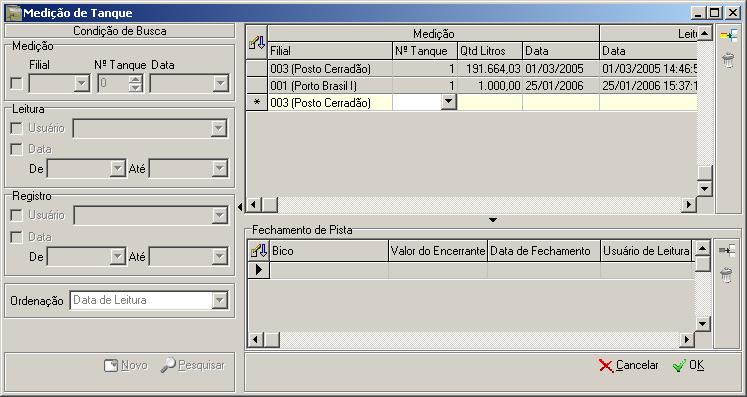This screenshot has width=747, height=397.
Task: Click the empty Qtd Litros cell in new row
Action: (x=490, y=102)
